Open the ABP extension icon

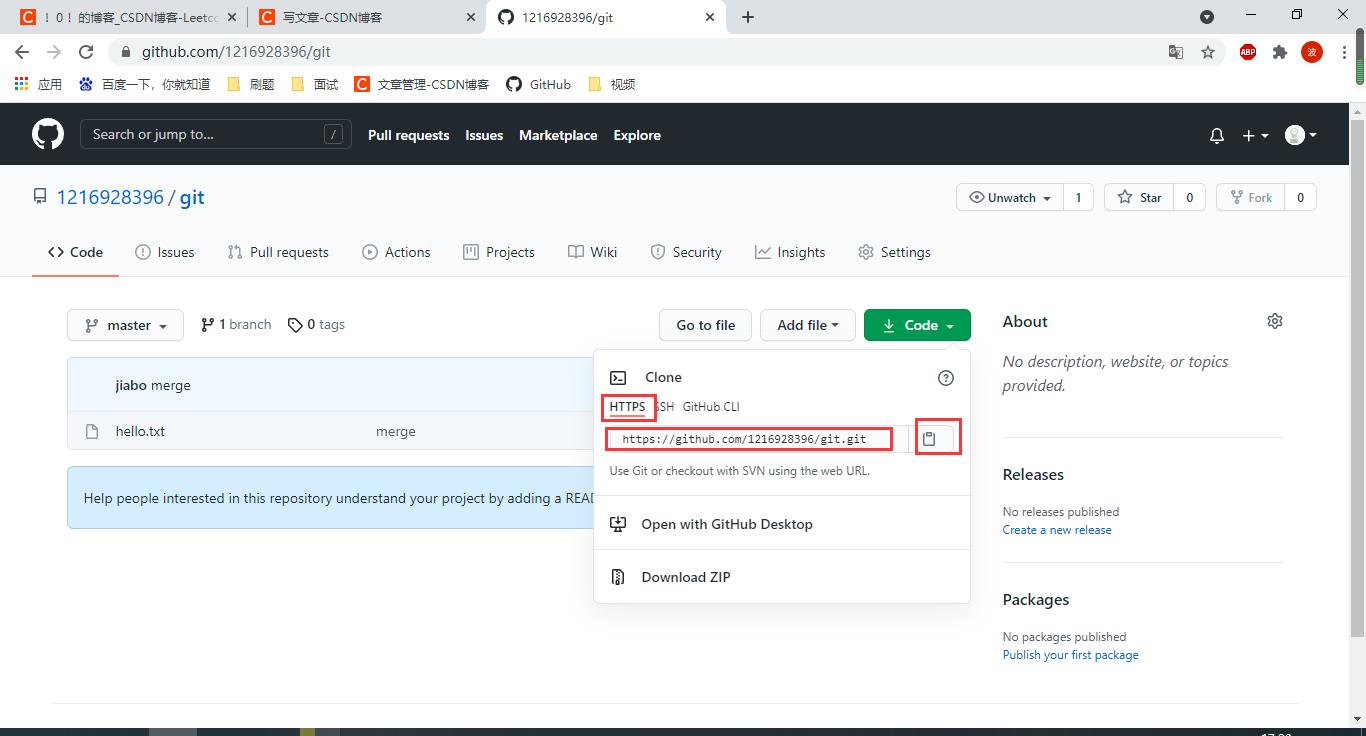coord(1248,52)
